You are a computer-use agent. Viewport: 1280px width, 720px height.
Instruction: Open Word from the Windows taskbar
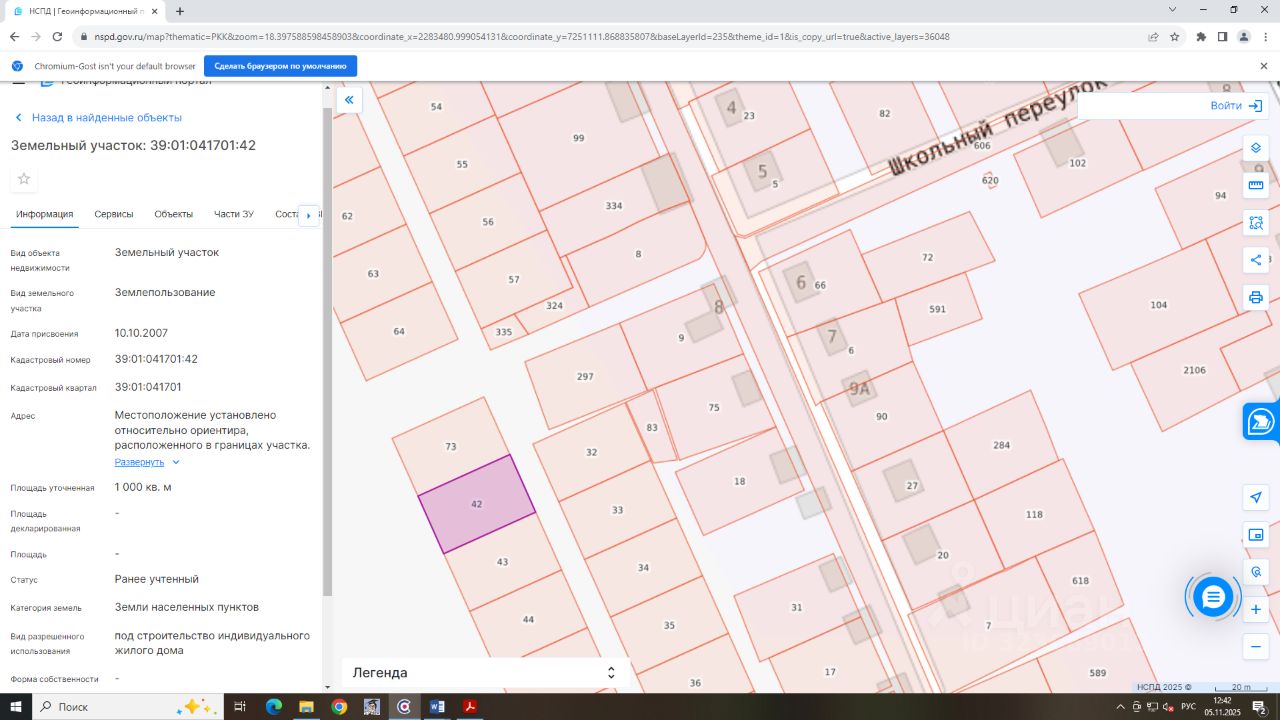[x=437, y=707]
